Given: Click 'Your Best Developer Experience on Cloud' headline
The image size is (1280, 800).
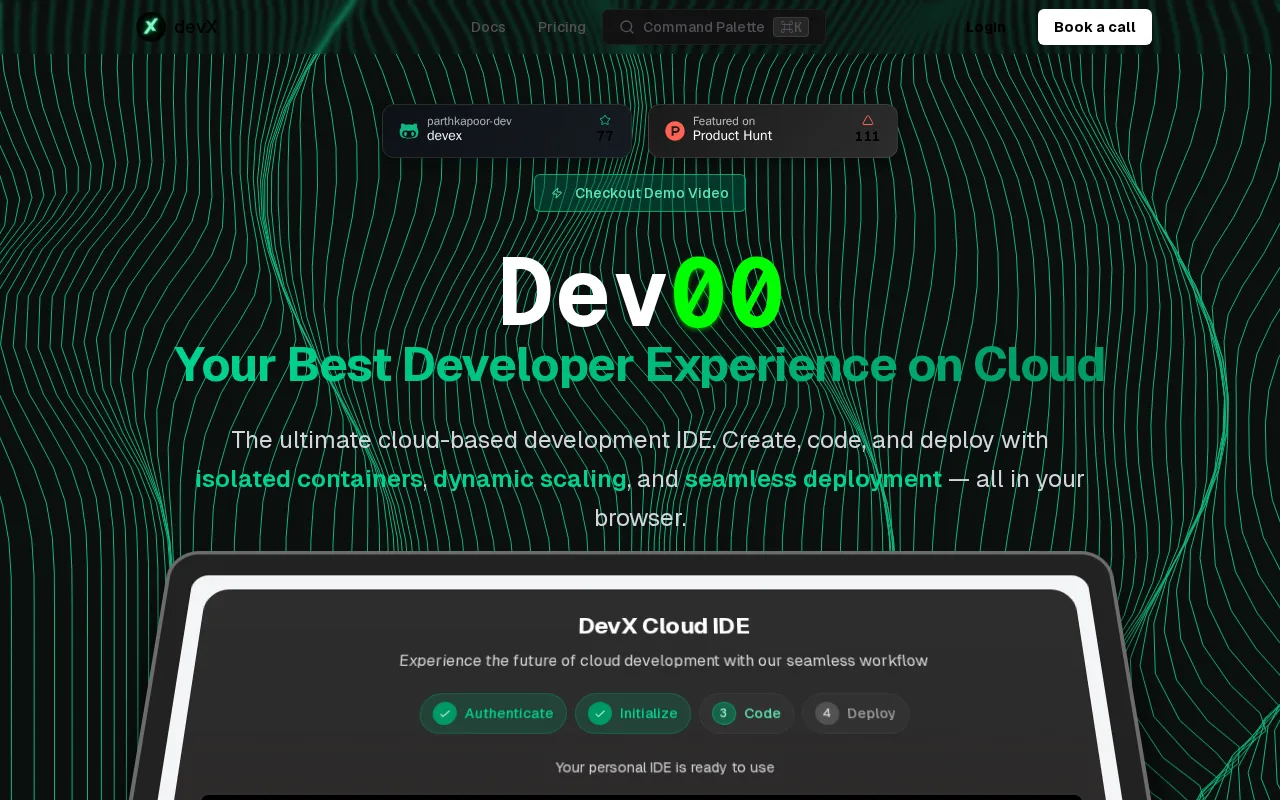Looking at the screenshot, I should tap(640, 364).
